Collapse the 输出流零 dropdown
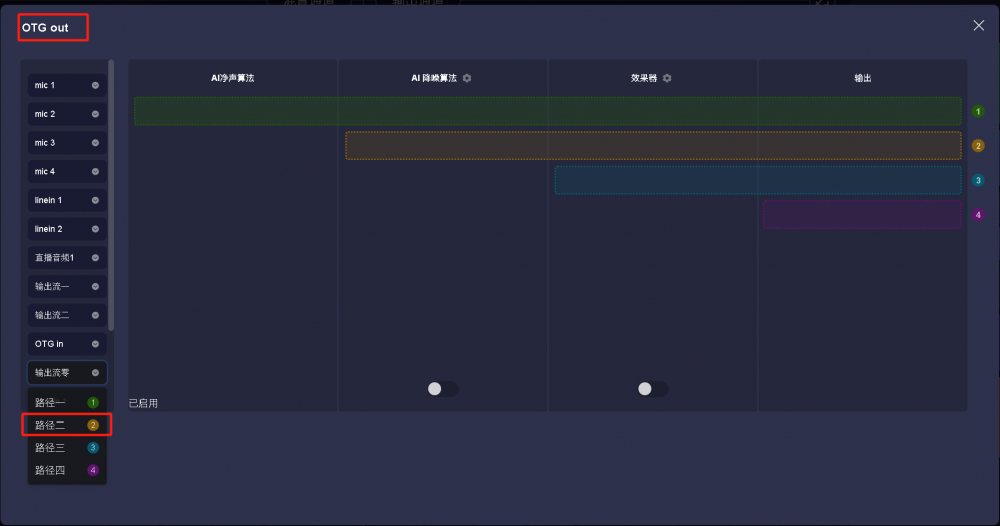 point(95,373)
